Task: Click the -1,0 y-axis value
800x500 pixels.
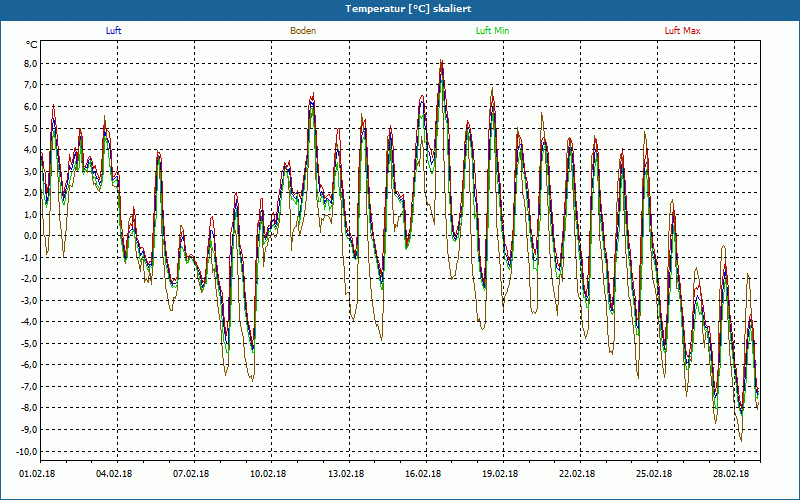Action: pyautogui.click(x=28, y=258)
